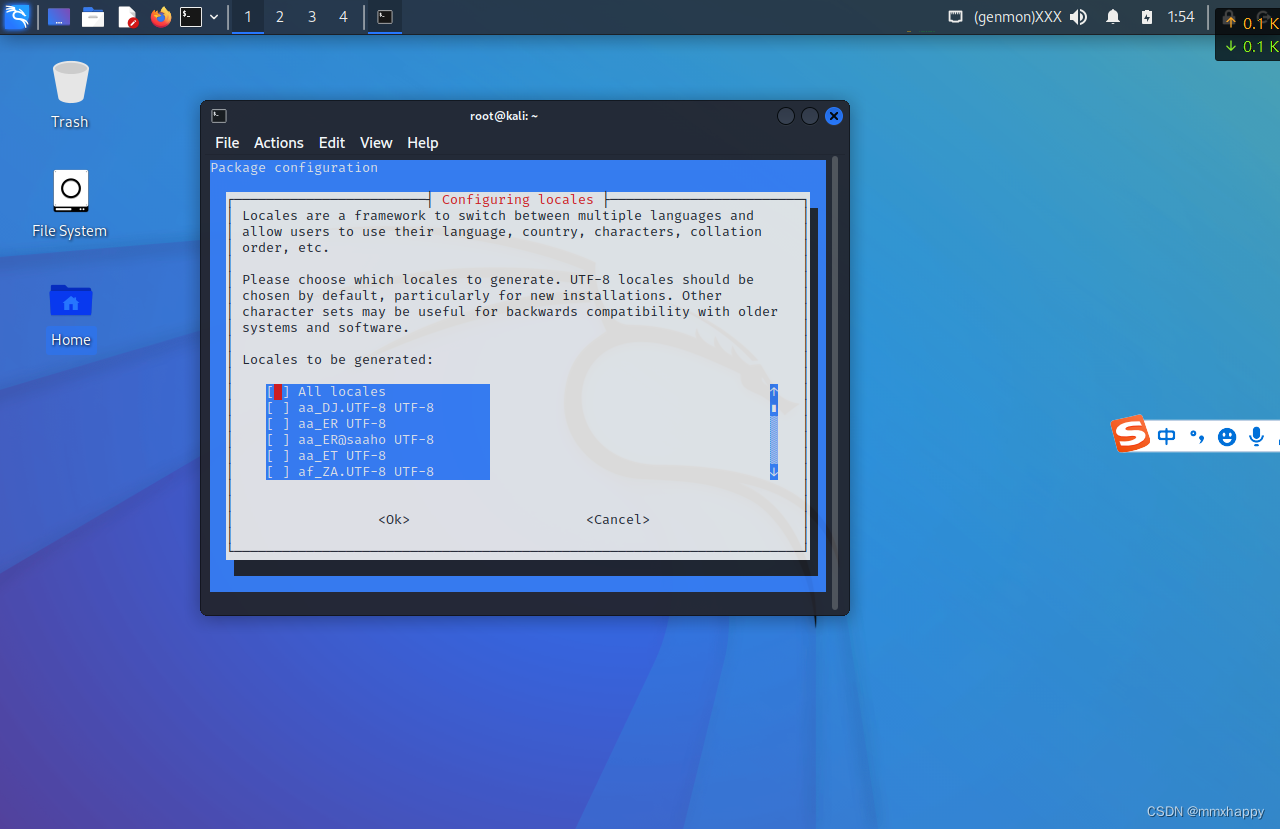Click the Sogou input method S logo
This screenshot has height=829, width=1280.
coord(1131,434)
